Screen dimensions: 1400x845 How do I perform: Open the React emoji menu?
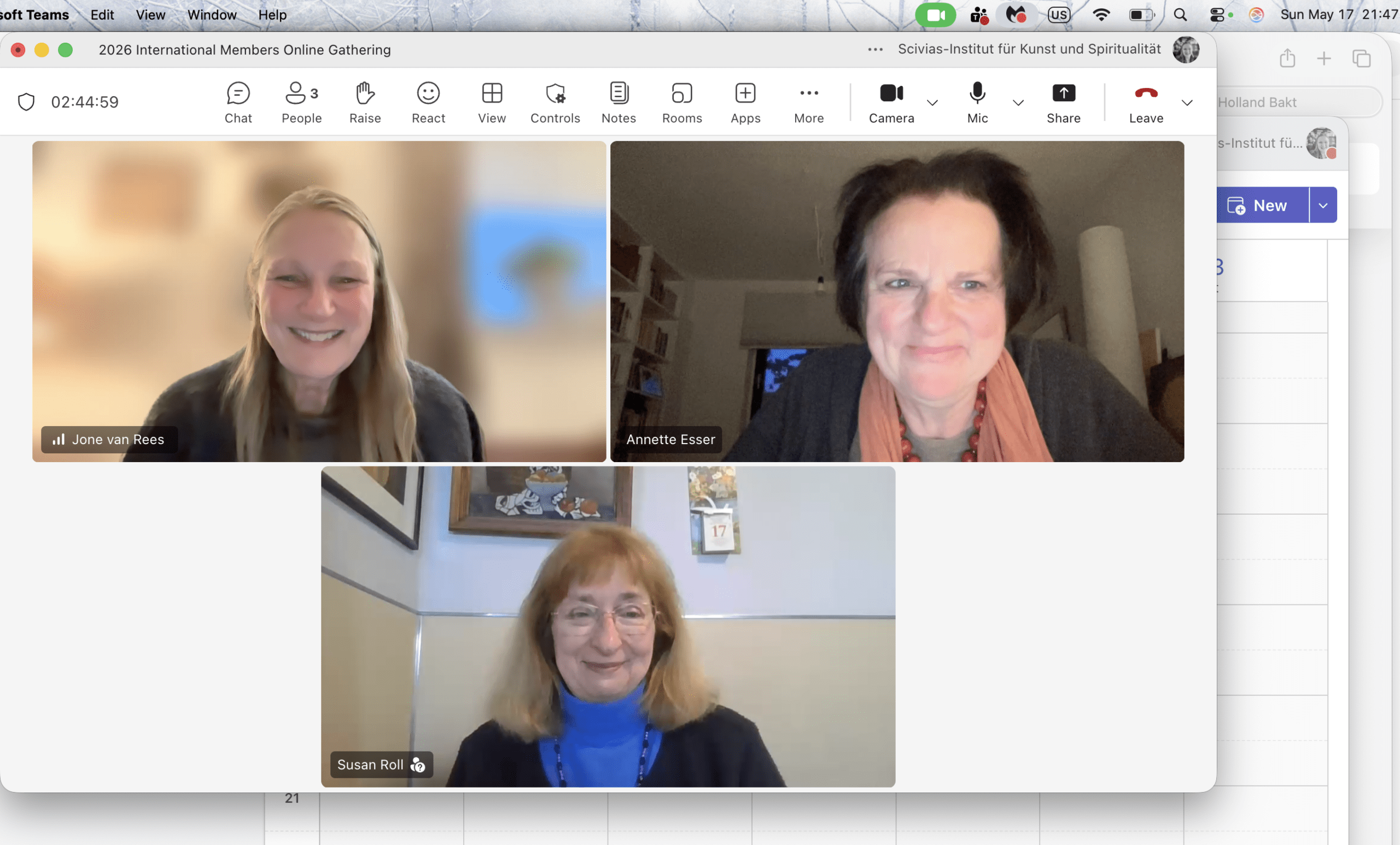click(428, 102)
